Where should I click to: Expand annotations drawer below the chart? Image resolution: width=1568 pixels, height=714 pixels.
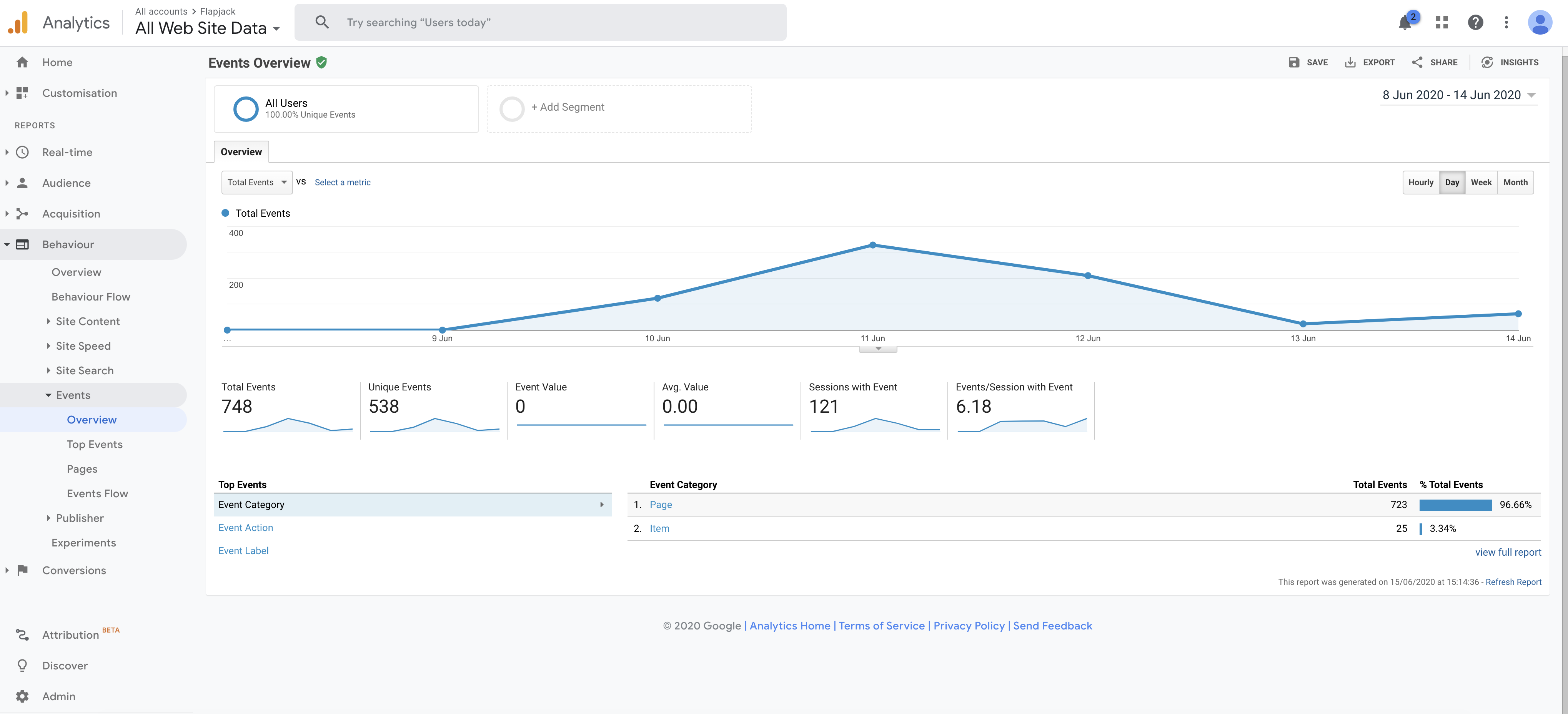878,349
